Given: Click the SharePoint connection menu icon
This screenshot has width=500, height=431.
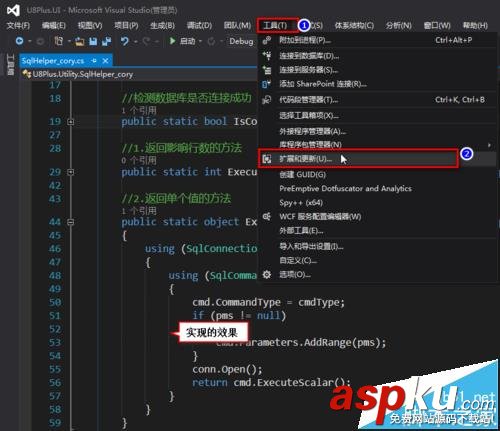Looking at the screenshot, I should (x=267, y=84).
